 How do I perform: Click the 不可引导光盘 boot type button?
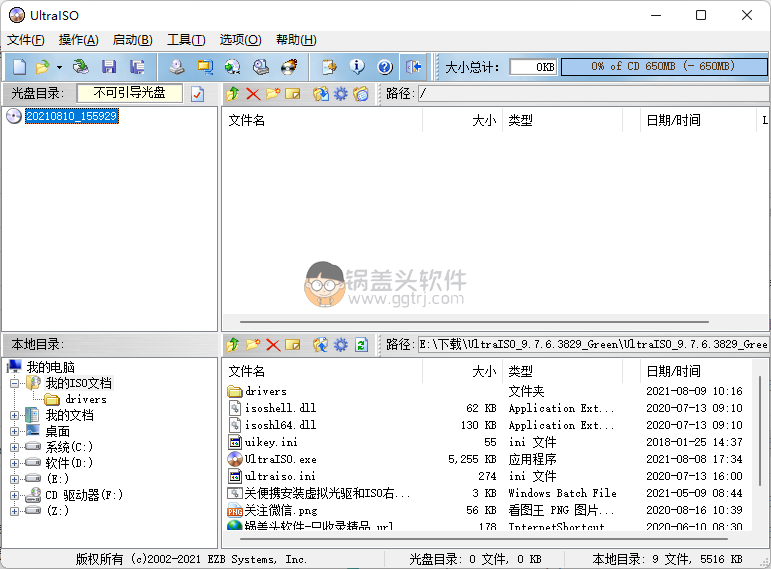(x=130, y=93)
